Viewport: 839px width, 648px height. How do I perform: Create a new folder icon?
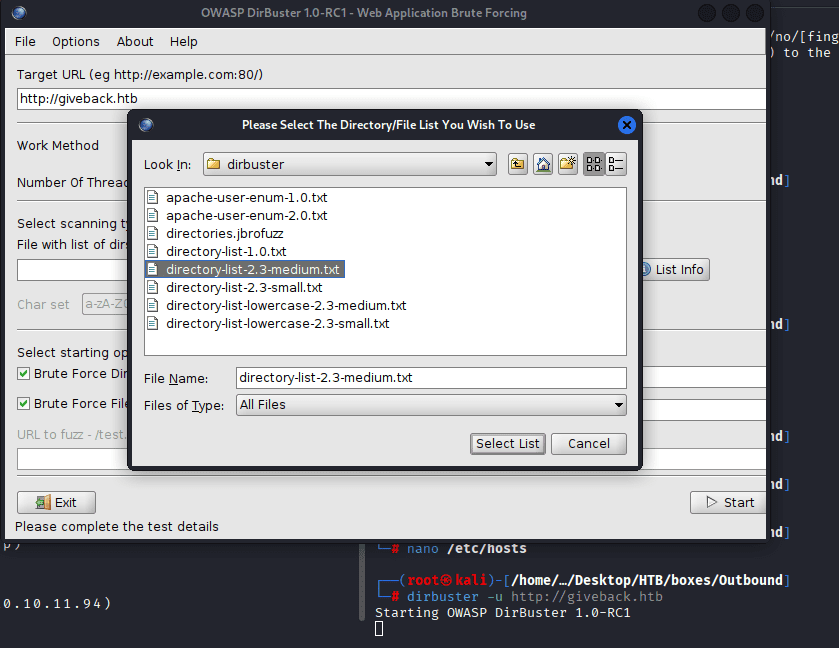[x=568, y=165]
